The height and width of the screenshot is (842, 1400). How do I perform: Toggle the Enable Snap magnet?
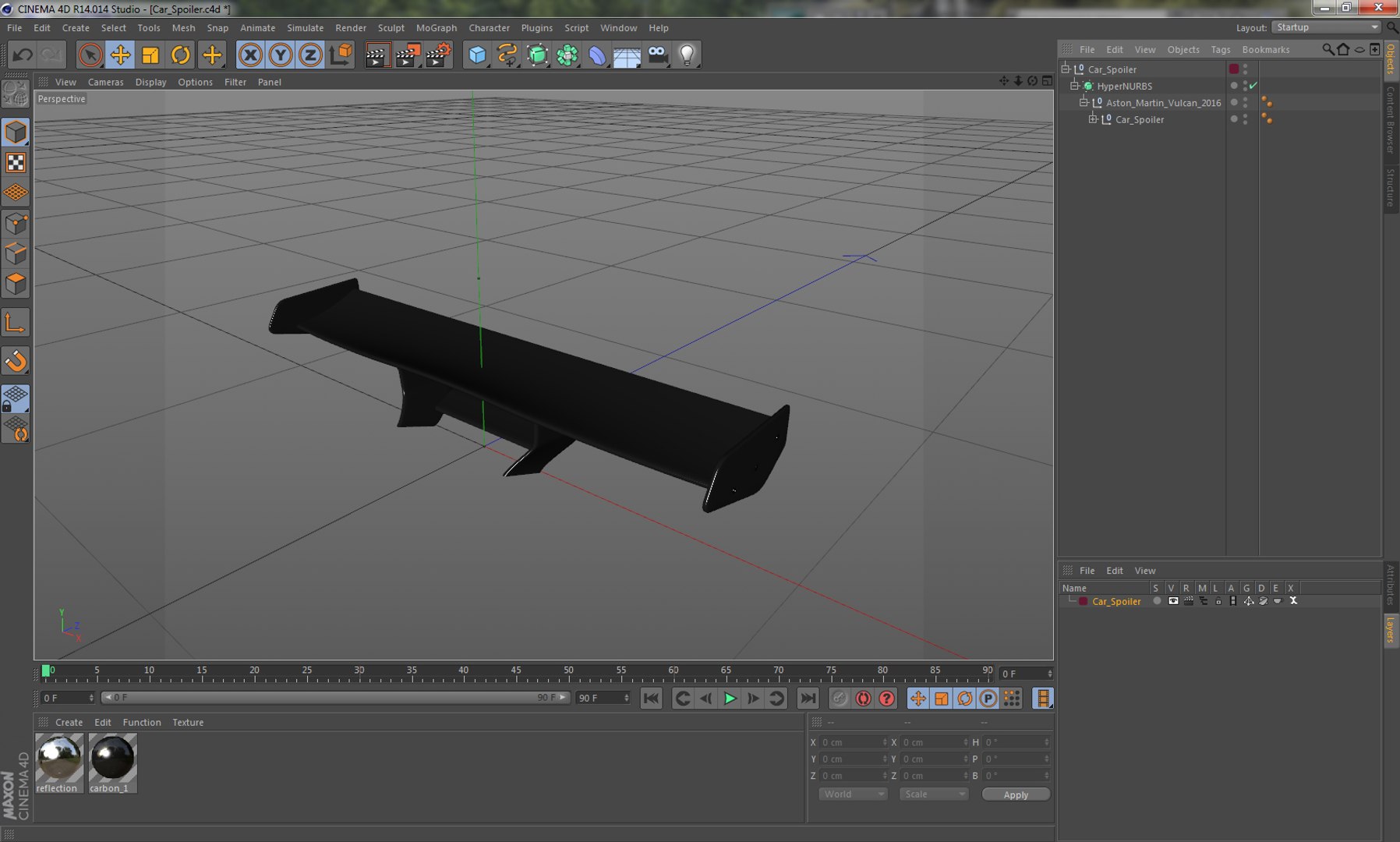(16, 361)
